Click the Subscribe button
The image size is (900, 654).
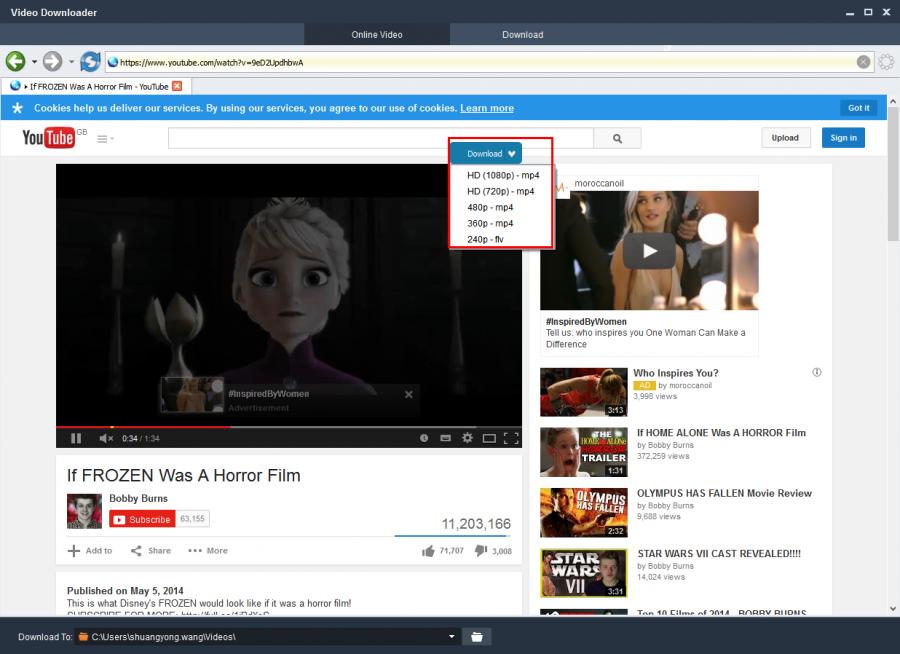point(142,519)
